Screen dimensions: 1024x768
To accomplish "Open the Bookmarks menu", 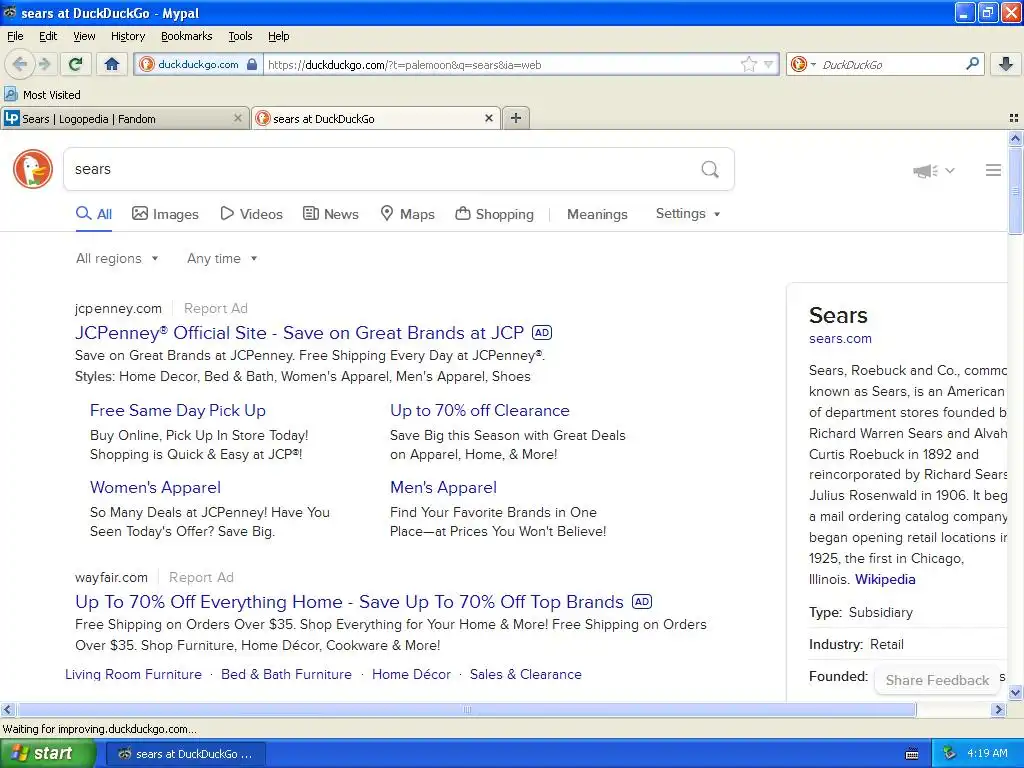I will click(x=186, y=36).
